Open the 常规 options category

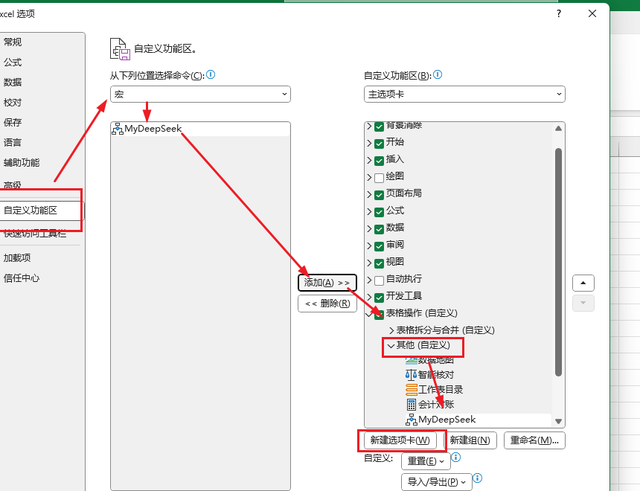(13, 42)
